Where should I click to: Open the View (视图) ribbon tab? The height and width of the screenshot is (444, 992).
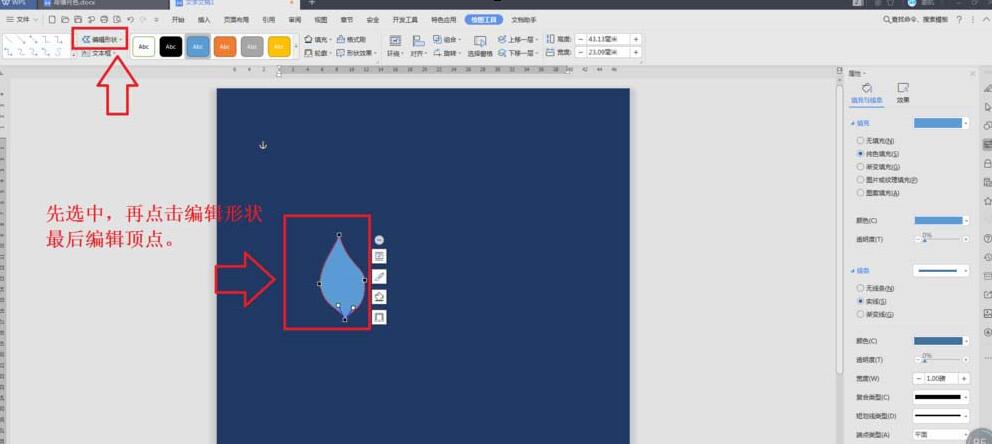click(321, 20)
